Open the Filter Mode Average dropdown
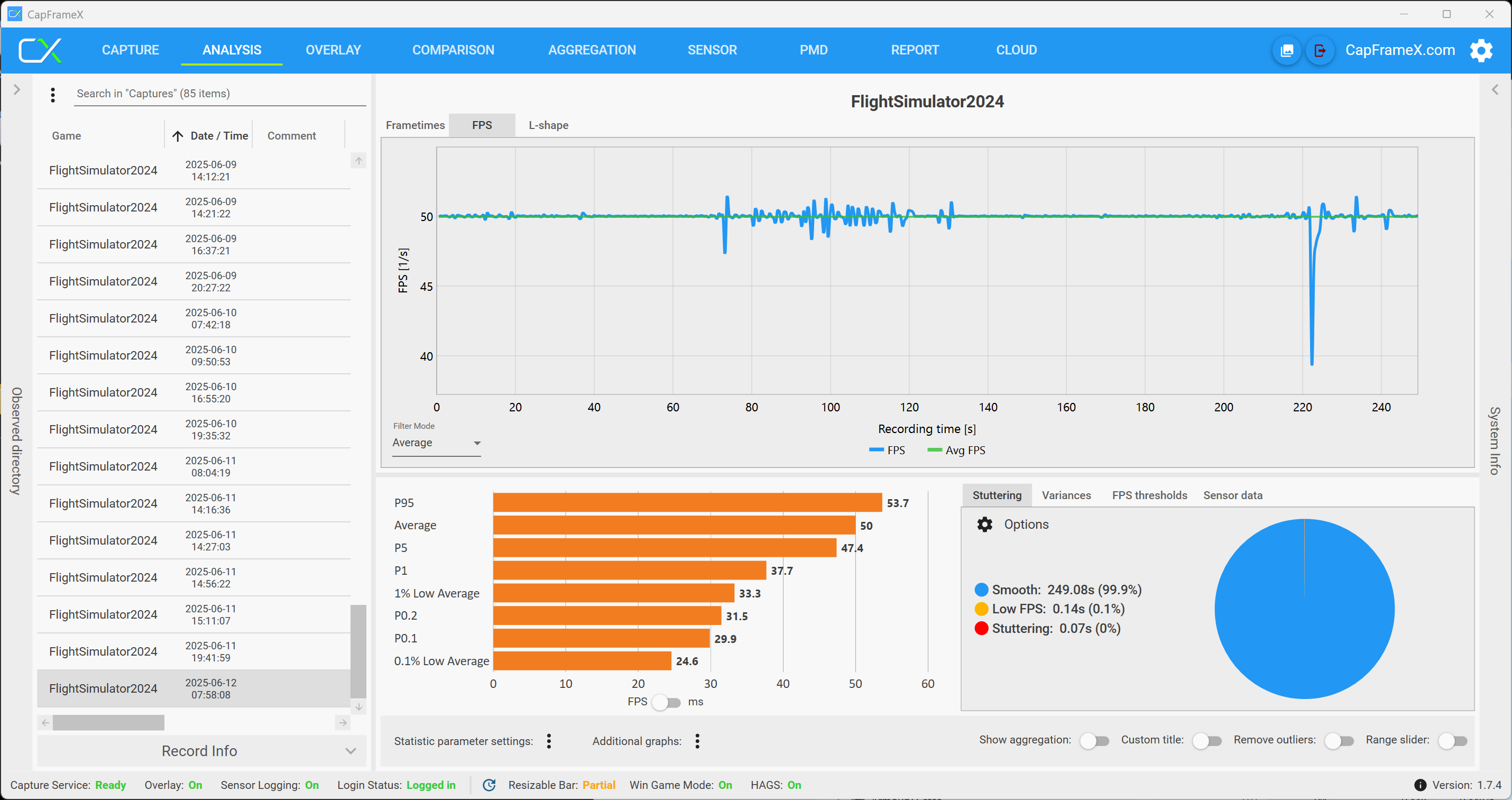Image resolution: width=1512 pixels, height=800 pixels. click(437, 443)
